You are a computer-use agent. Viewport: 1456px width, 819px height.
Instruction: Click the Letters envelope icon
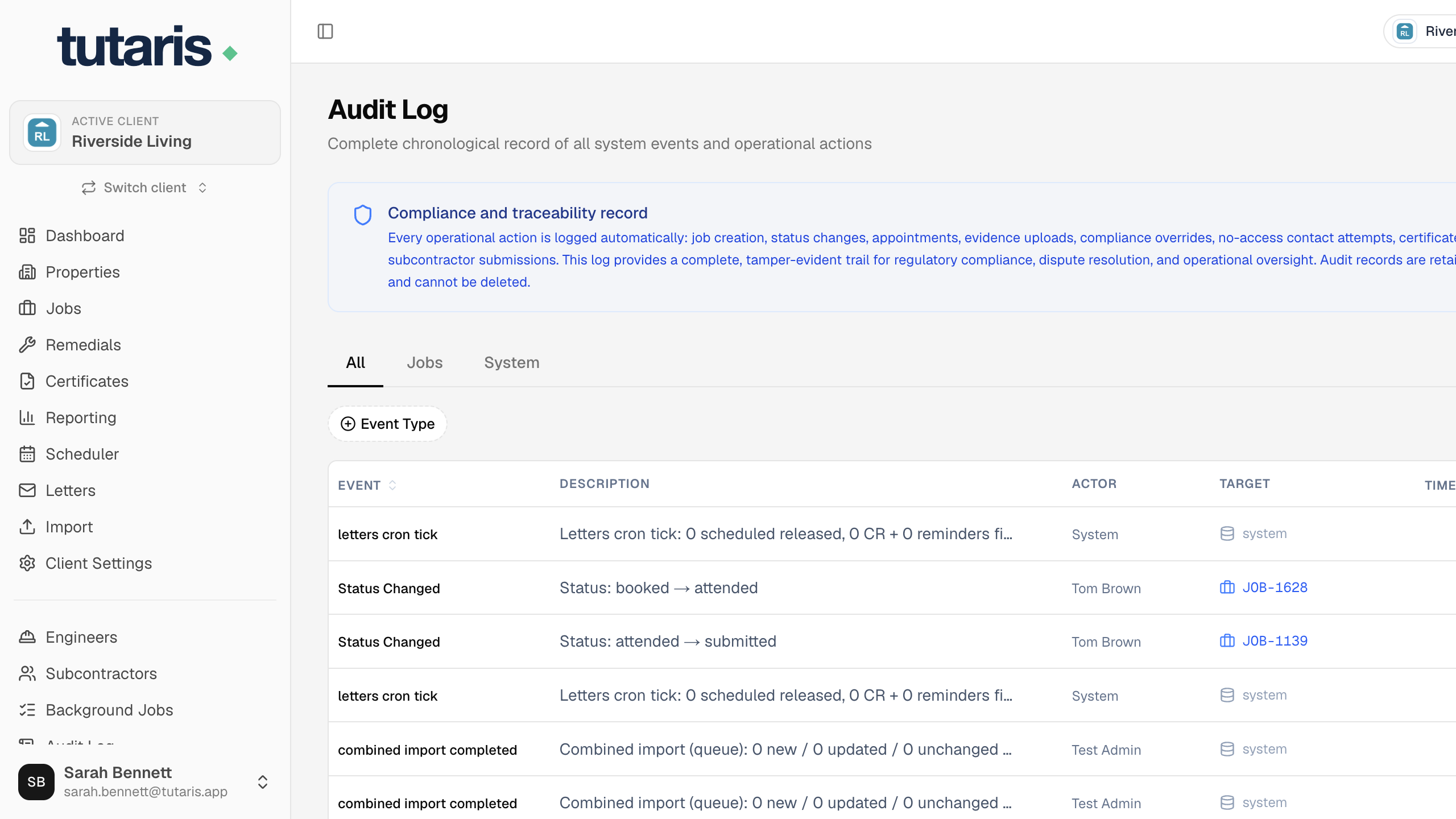[x=27, y=490]
